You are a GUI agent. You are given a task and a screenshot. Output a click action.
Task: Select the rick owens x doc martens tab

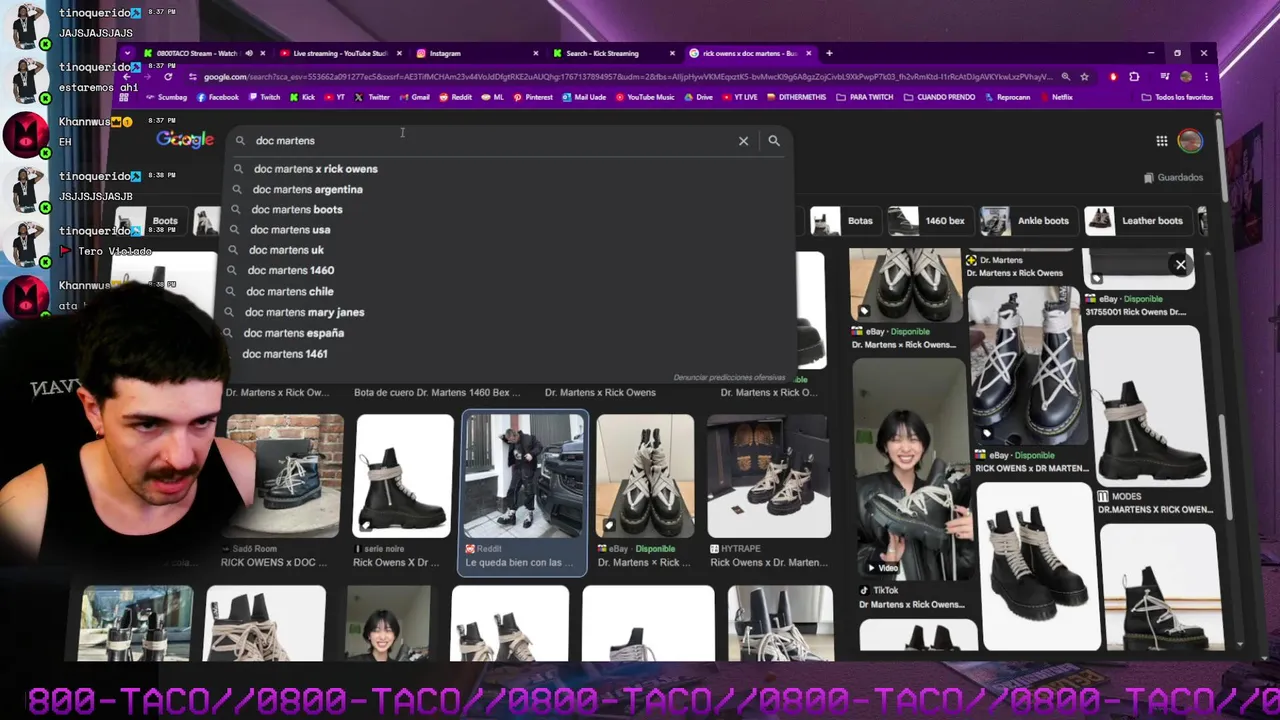click(x=750, y=53)
